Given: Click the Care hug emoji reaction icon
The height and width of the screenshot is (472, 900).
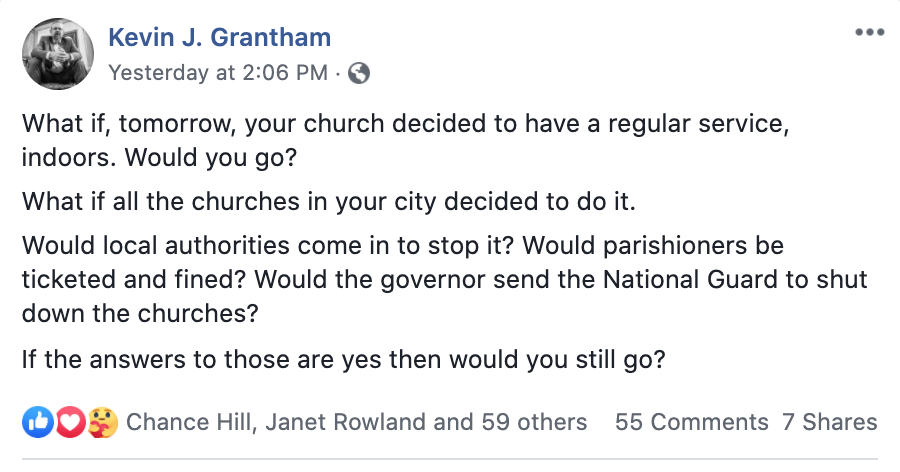Looking at the screenshot, I should point(101,422).
